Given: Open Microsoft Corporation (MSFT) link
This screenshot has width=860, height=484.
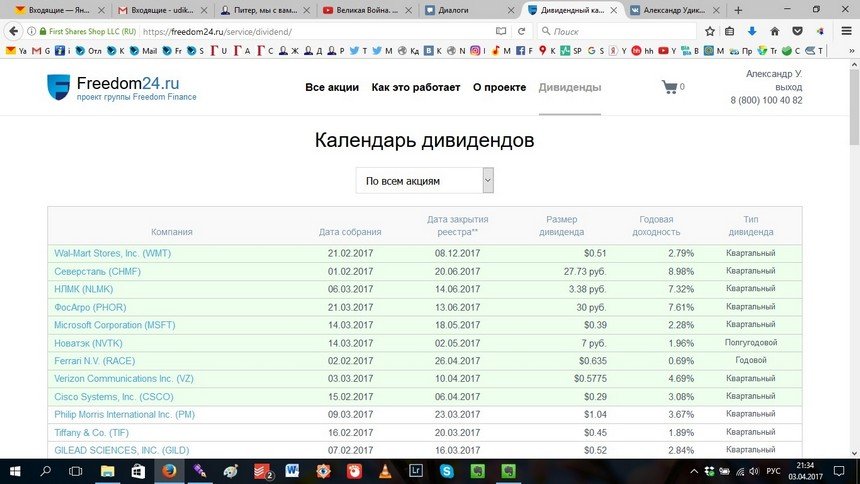Looking at the screenshot, I should click(115, 325).
